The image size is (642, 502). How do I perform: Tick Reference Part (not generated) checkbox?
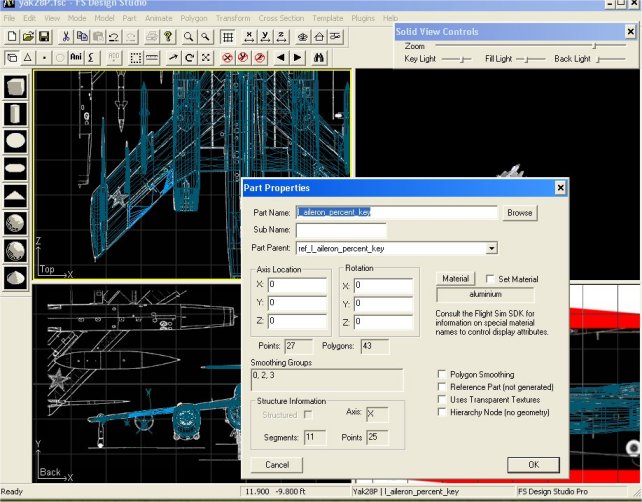pos(442,387)
